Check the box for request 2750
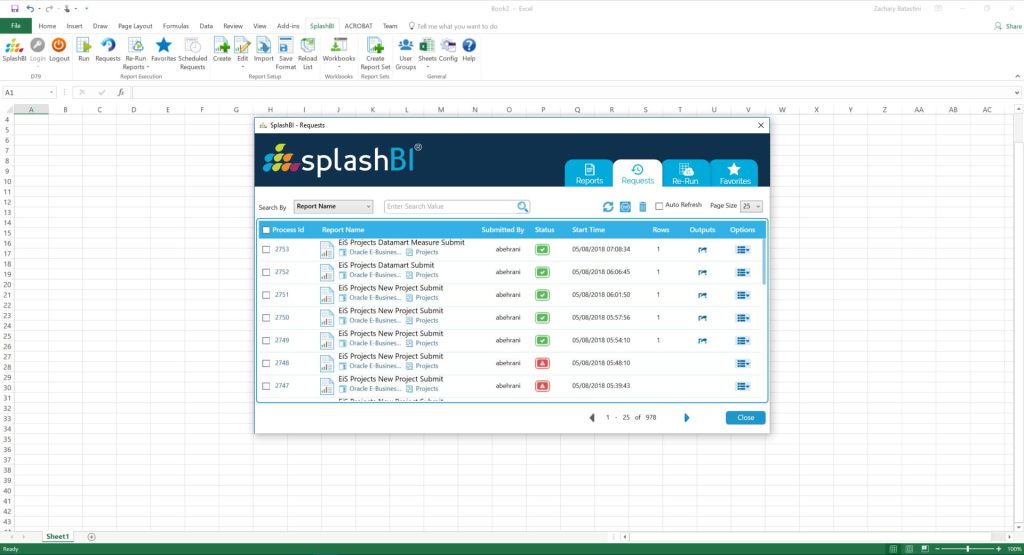The width and height of the screenshot is (1024, 555). 266,318
